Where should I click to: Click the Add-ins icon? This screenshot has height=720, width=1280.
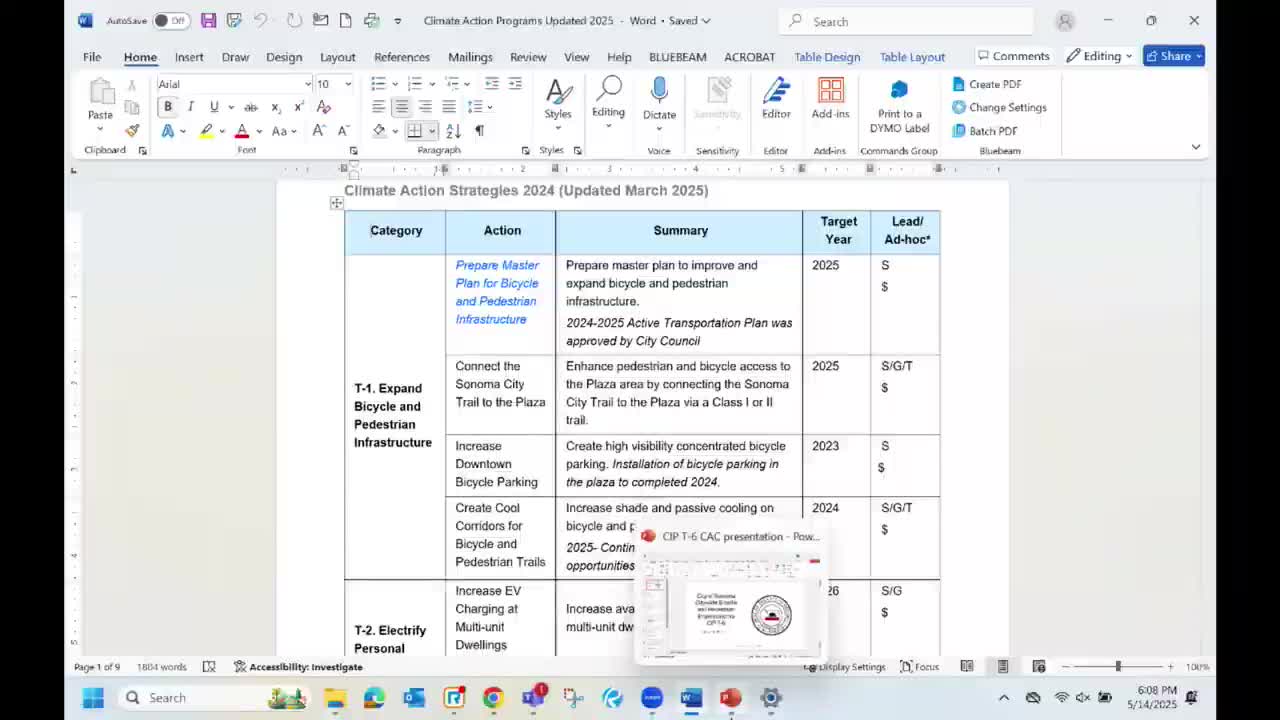tap(830, 92)
